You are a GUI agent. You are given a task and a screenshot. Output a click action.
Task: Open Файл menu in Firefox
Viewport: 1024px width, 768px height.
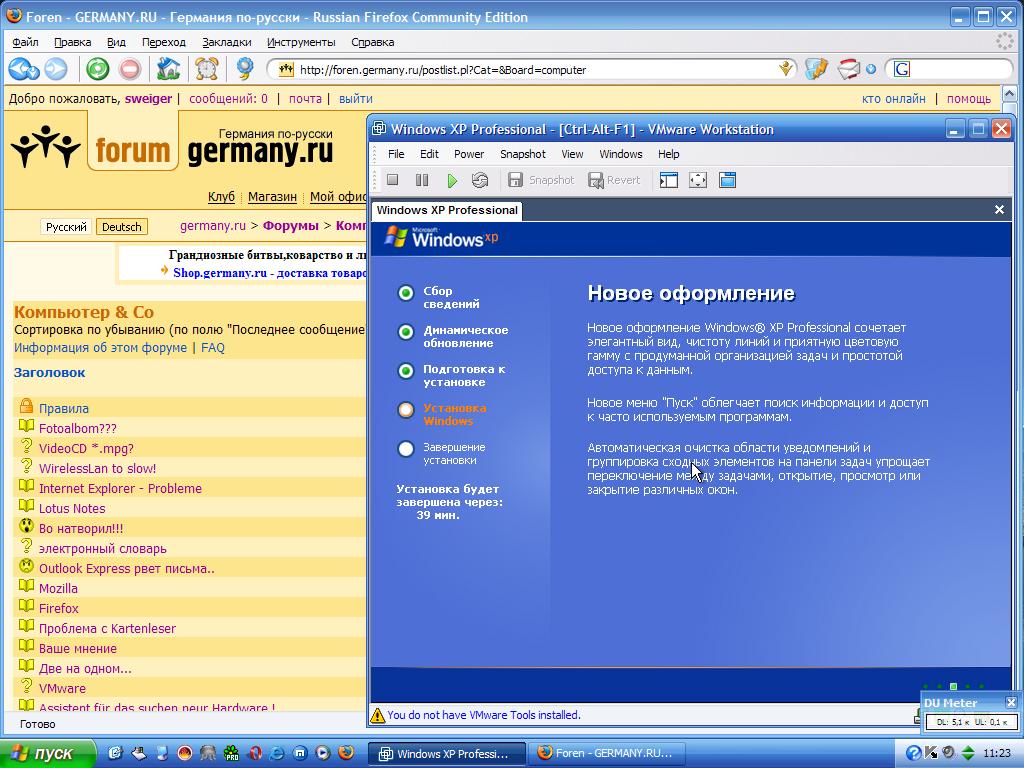[x=25, y=42]
